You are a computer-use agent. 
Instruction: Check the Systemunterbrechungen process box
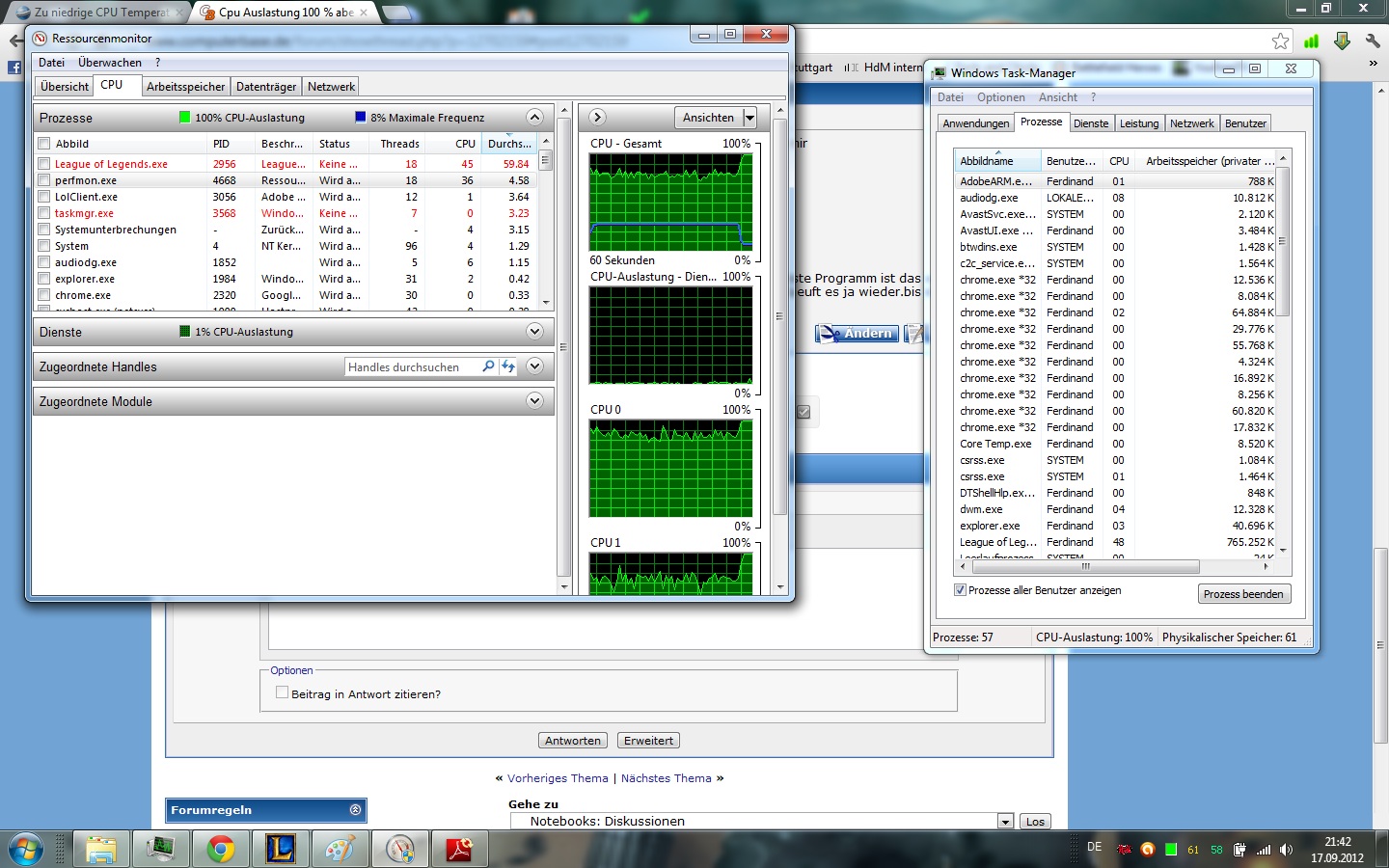43,230
